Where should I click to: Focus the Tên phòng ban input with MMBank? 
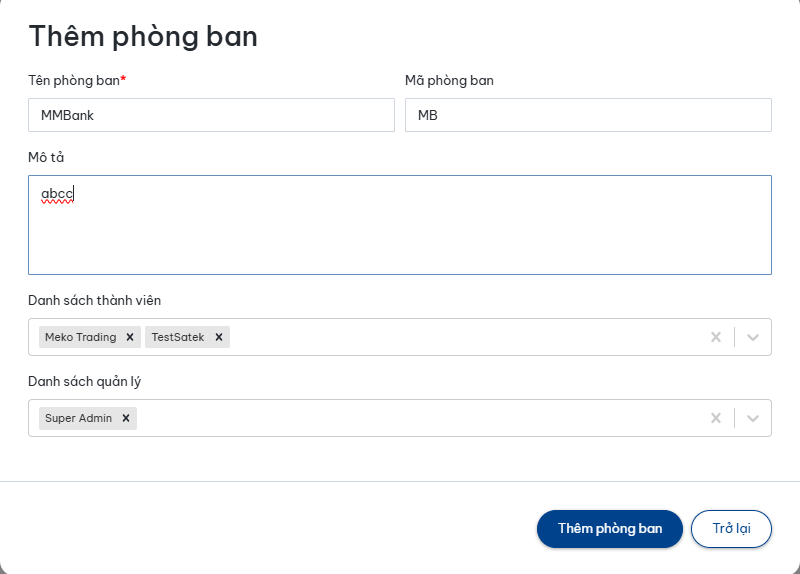pyautogui.click(x=211, y=115)
